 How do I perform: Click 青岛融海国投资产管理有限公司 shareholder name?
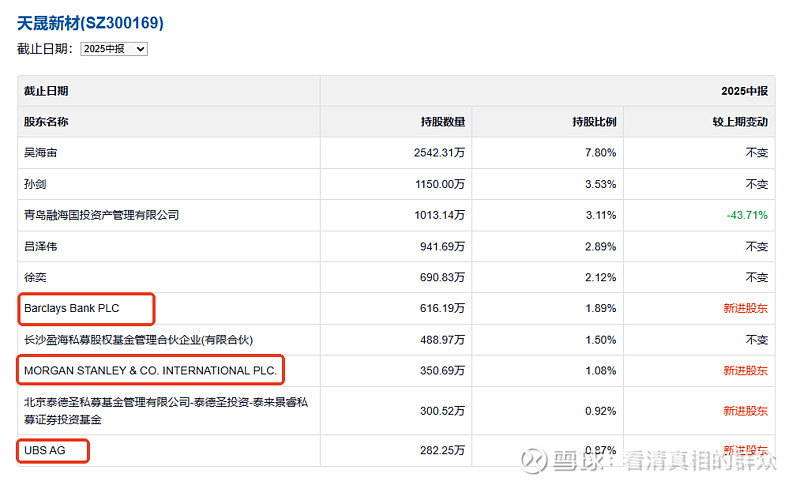point(101,215)
